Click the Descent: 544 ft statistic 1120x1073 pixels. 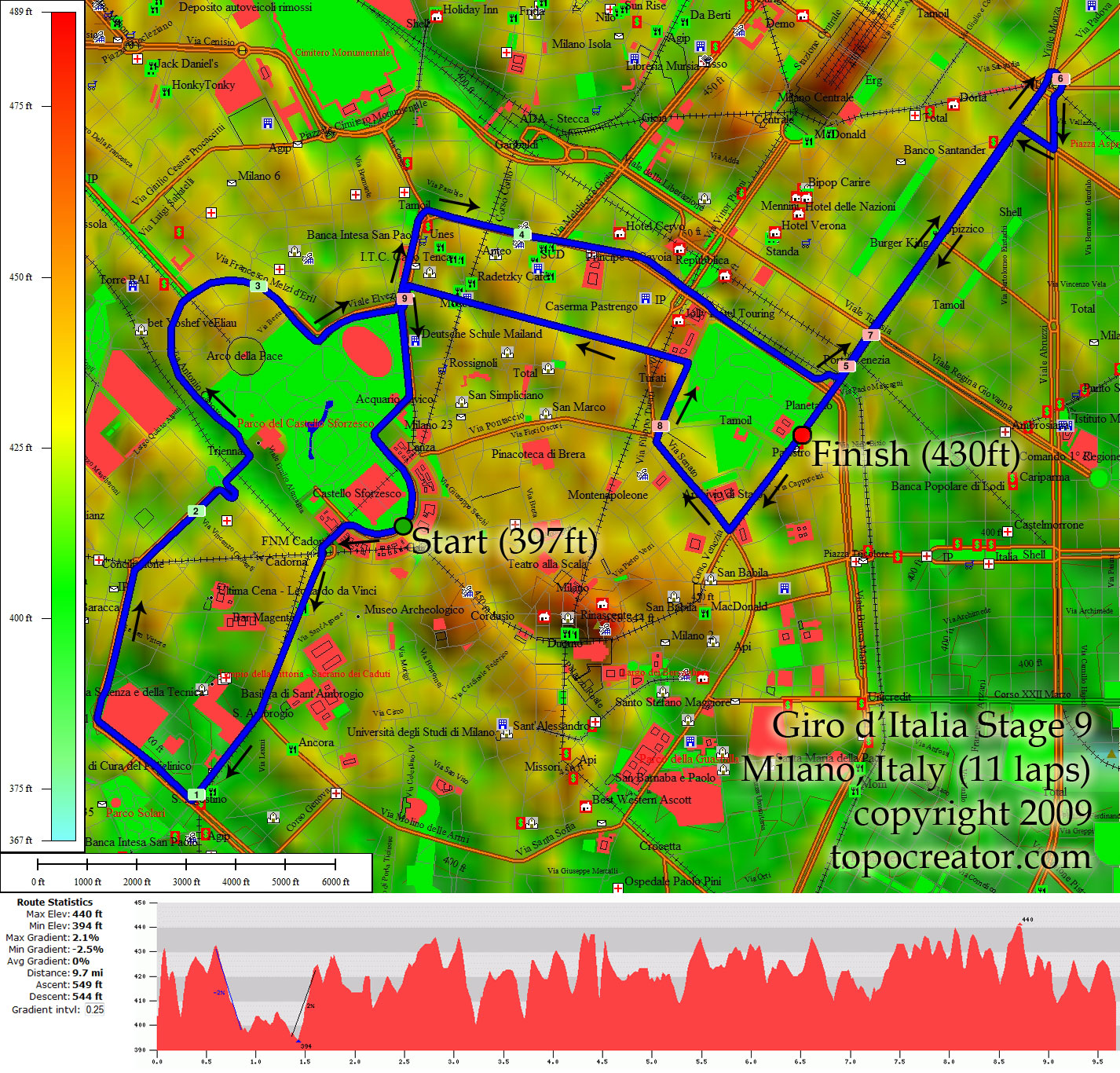point(66,997)
